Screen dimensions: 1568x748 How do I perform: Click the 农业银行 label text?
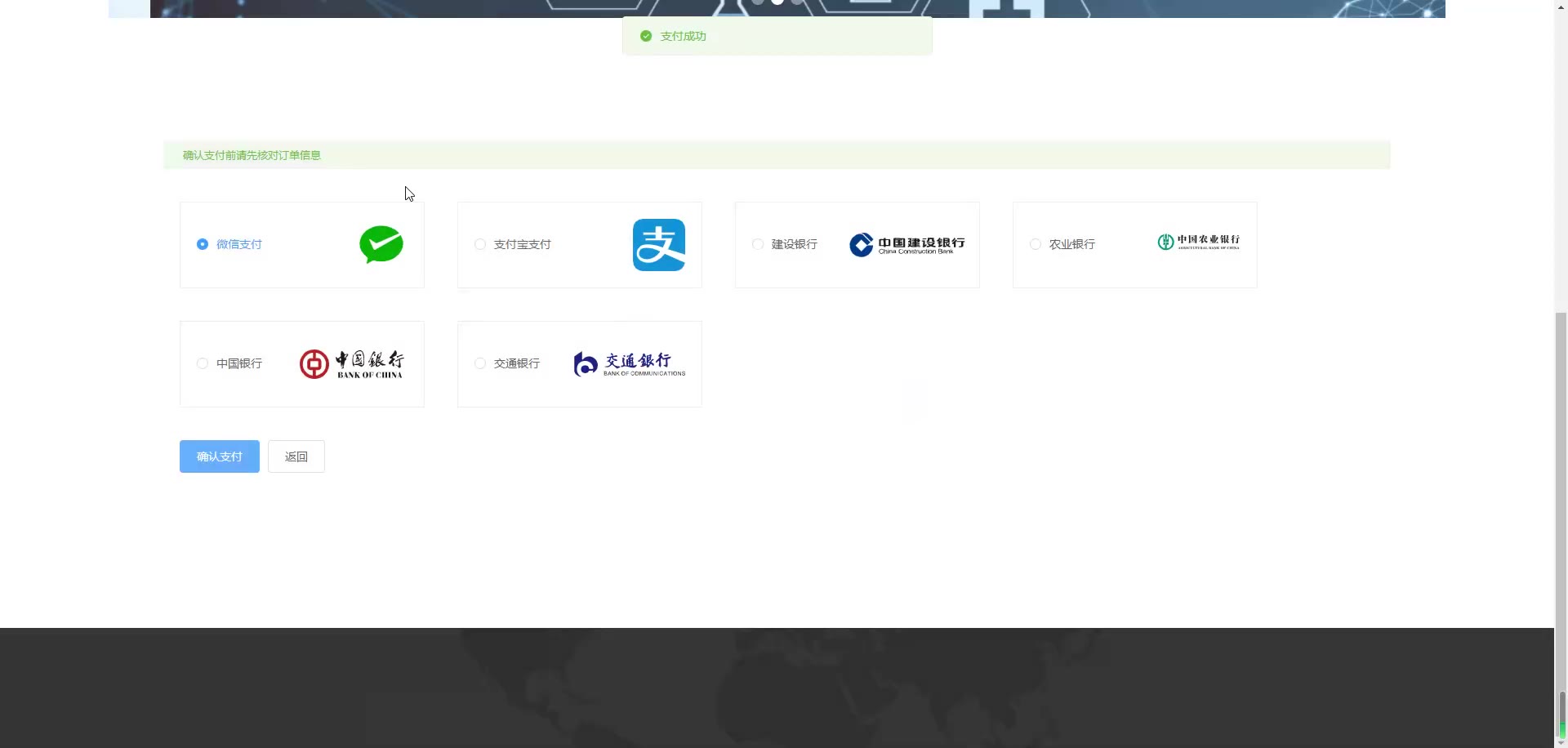point(1072,244)
